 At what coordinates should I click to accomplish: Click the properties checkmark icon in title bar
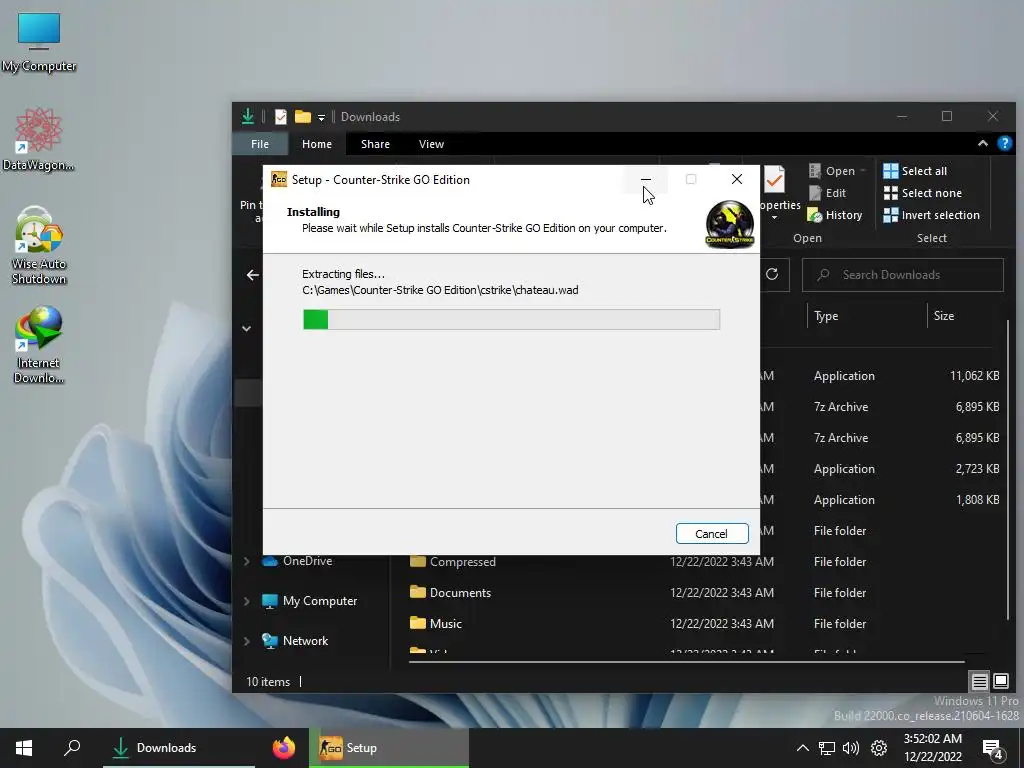coord(281,117)
